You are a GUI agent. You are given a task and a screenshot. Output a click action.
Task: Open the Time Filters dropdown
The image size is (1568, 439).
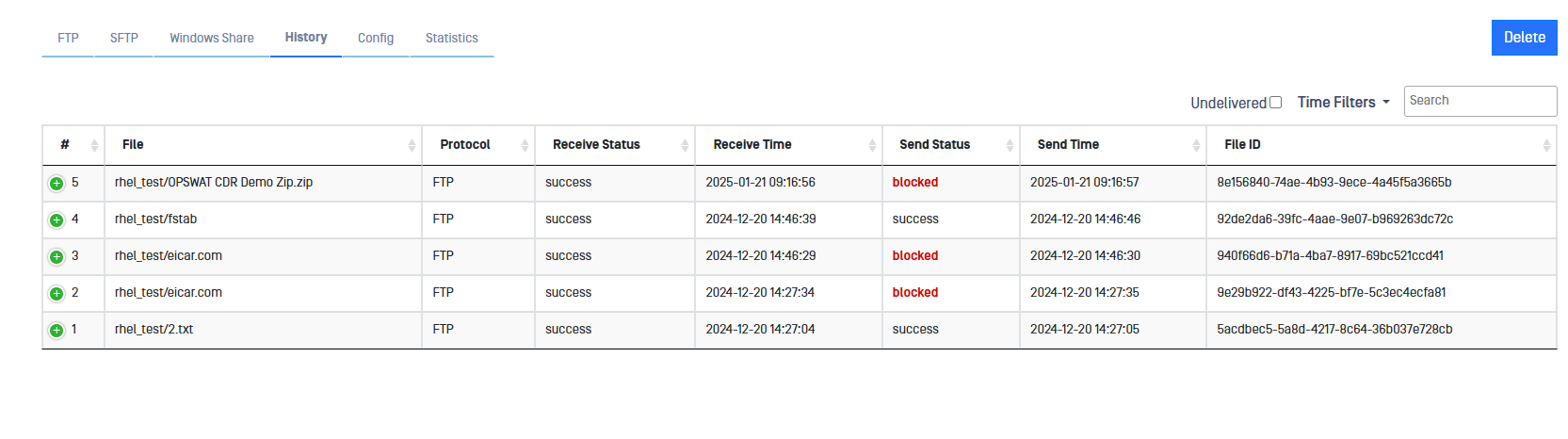tap(1343, 103)
